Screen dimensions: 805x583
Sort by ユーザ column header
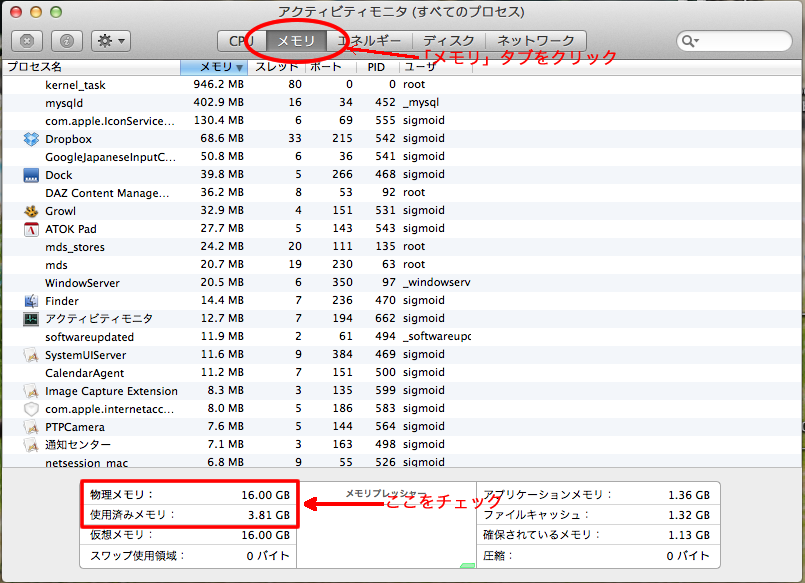435,67
